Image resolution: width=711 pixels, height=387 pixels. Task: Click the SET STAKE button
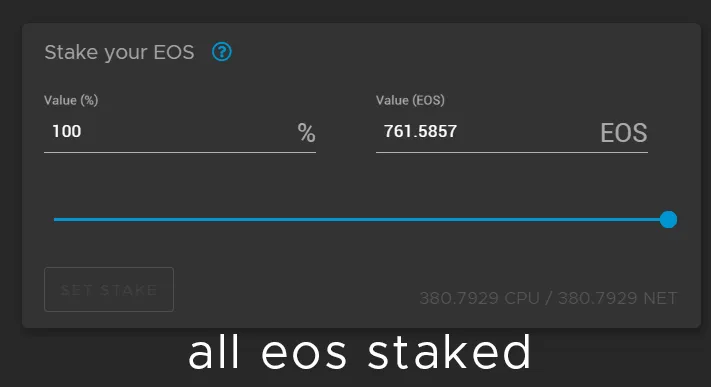point(109,289)
